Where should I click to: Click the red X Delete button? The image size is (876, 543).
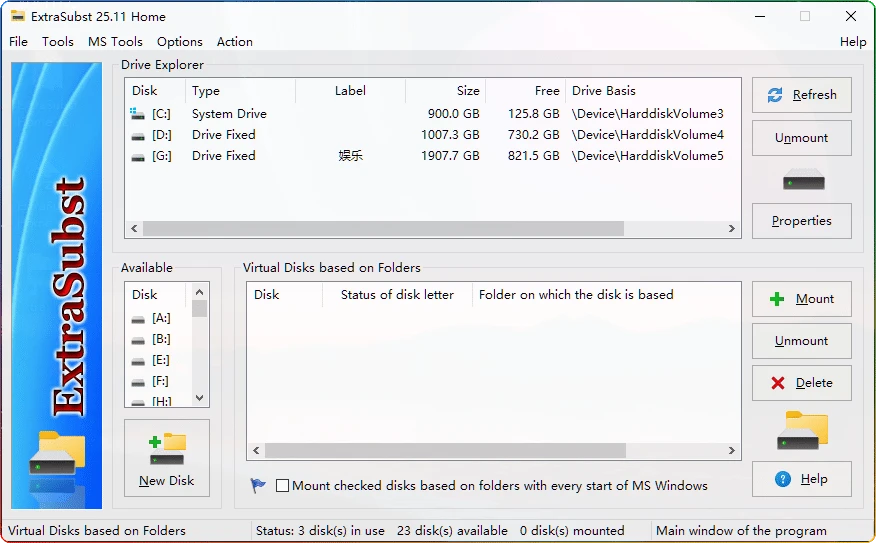point(801,383)
